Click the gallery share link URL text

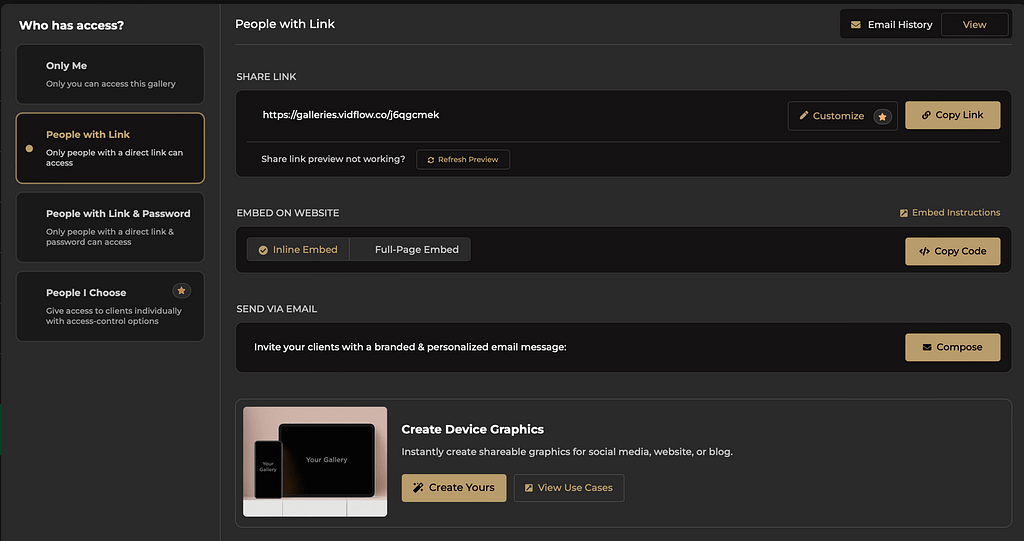(351, 115)
